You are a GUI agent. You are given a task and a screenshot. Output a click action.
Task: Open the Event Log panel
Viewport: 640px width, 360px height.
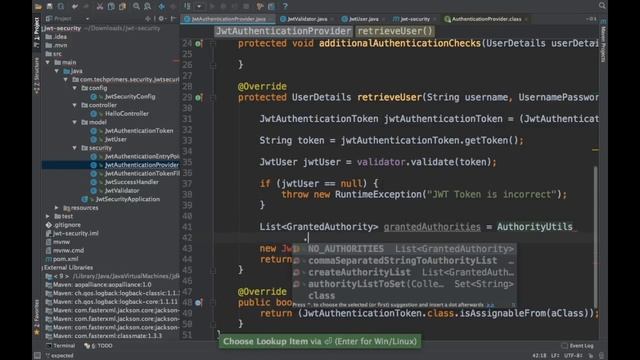pos(578,346)
